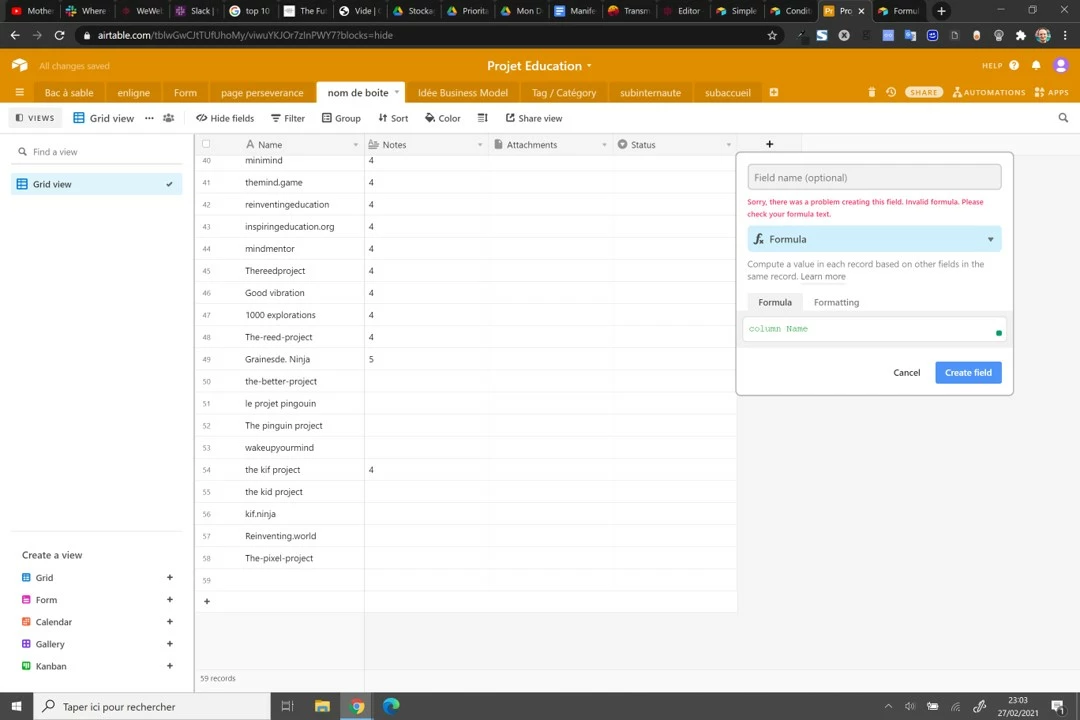The image size is (1080, 720).
Task: Open the search magnifier in view bar
Action: (x=1063, y=118)
